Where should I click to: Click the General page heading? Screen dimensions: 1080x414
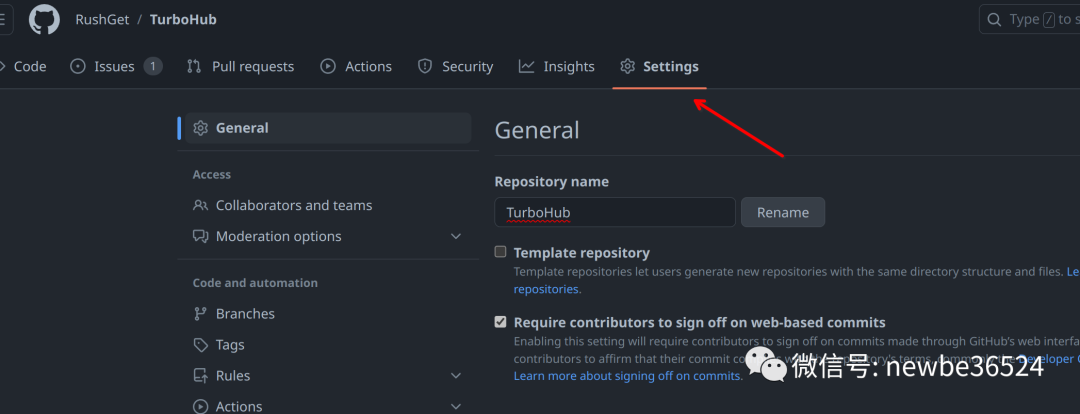pyautogui.click(x=537, y=130)
